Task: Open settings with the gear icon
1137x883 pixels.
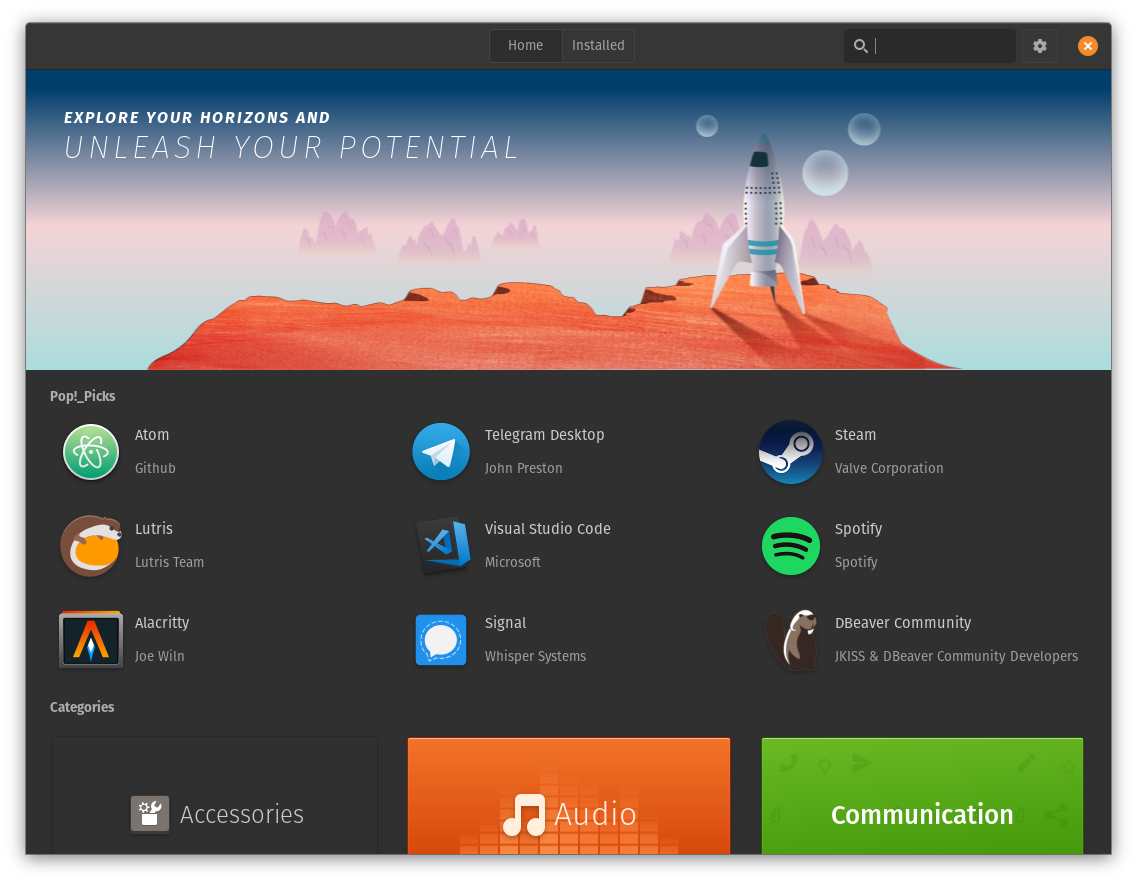Action: [x=1040, y=46]
